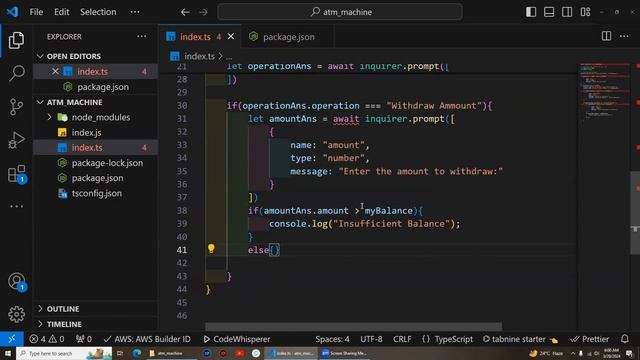
Task: Open tsconfig.json in the explorer
Action: pyautogui.click(x=97, y=193)
